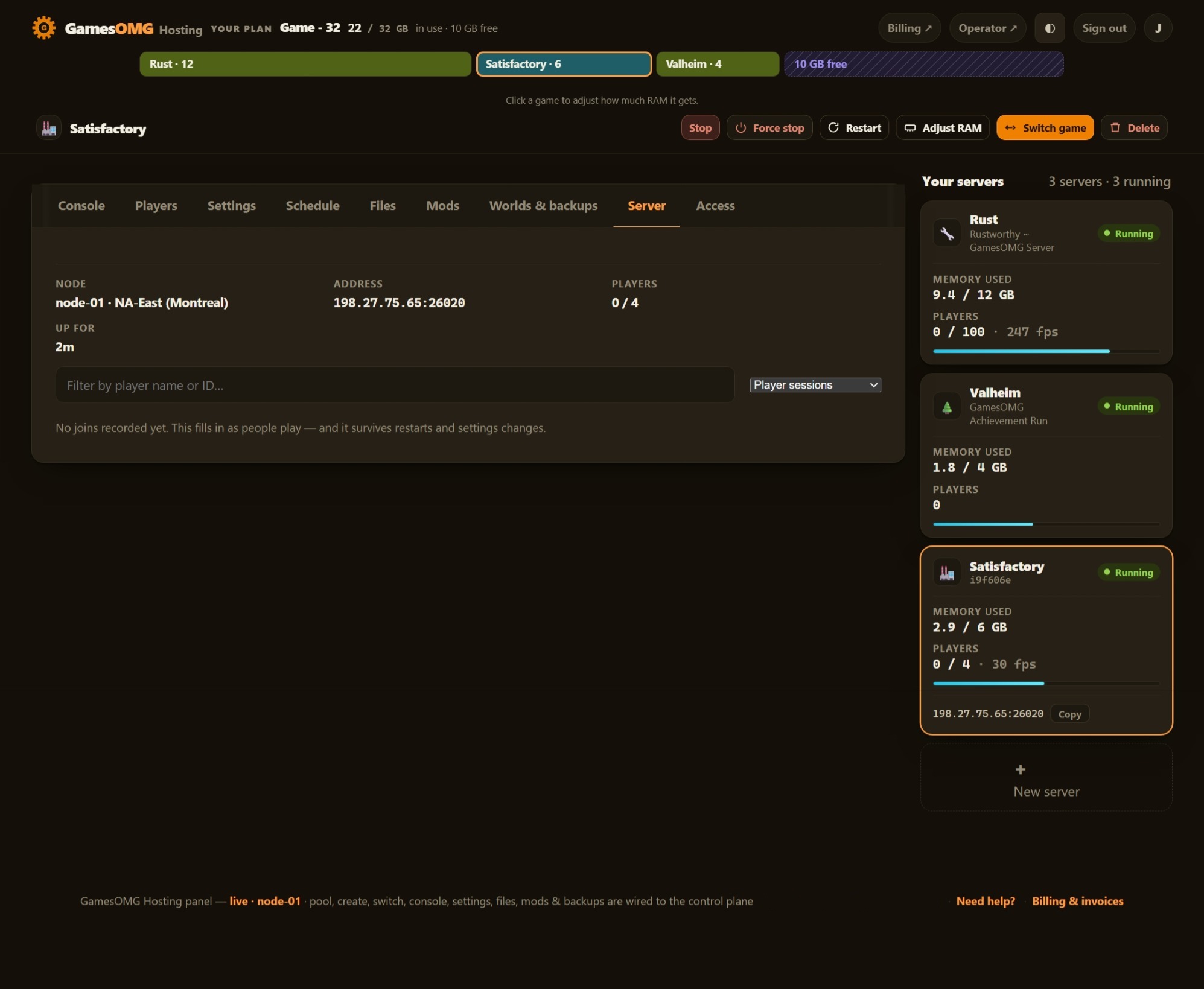Image resolution: width=1204 pixels, height=989 pixels.
Task: Click the 10 GB free RAM segment
Action: pyautogui.click(x=923, y=64)
